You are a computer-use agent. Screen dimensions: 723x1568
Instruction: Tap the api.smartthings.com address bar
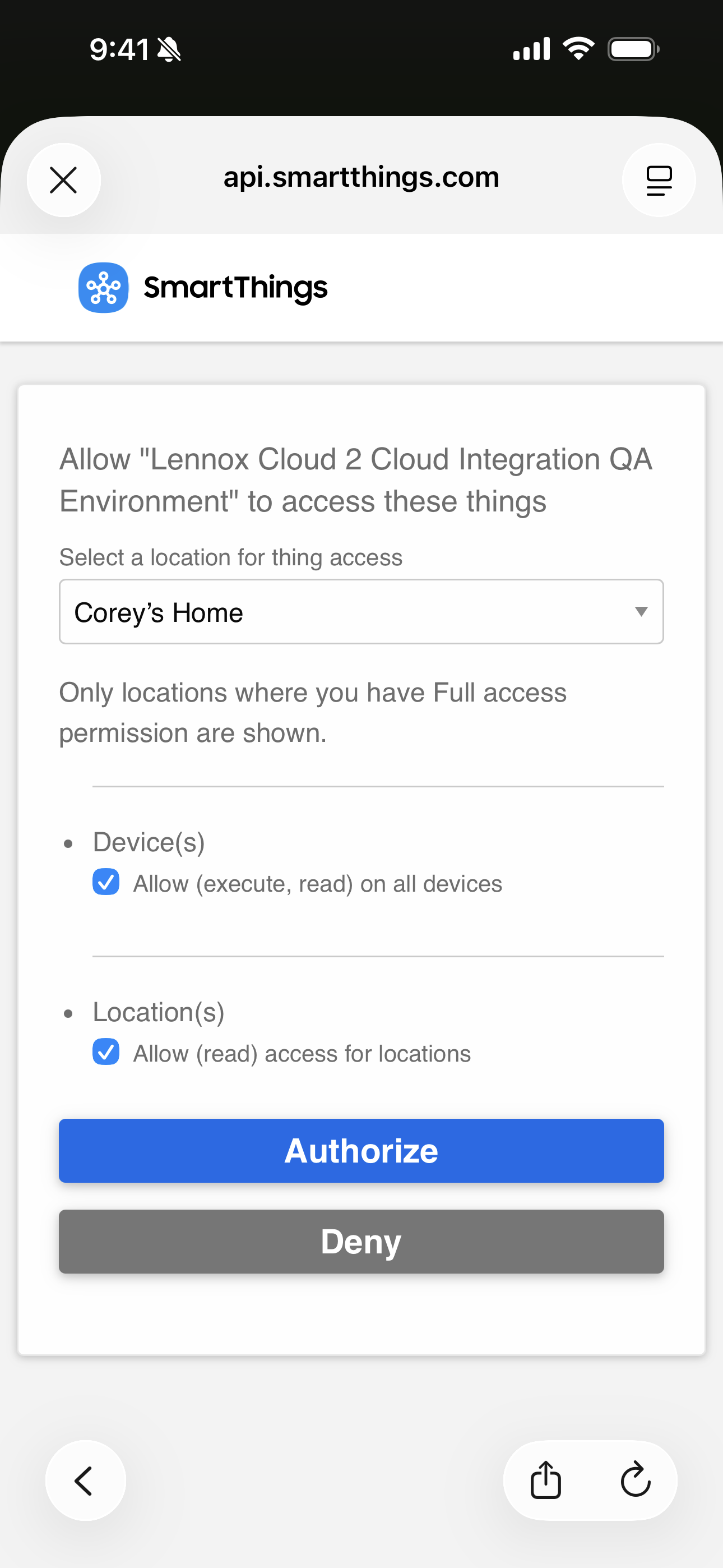point(361,178)
